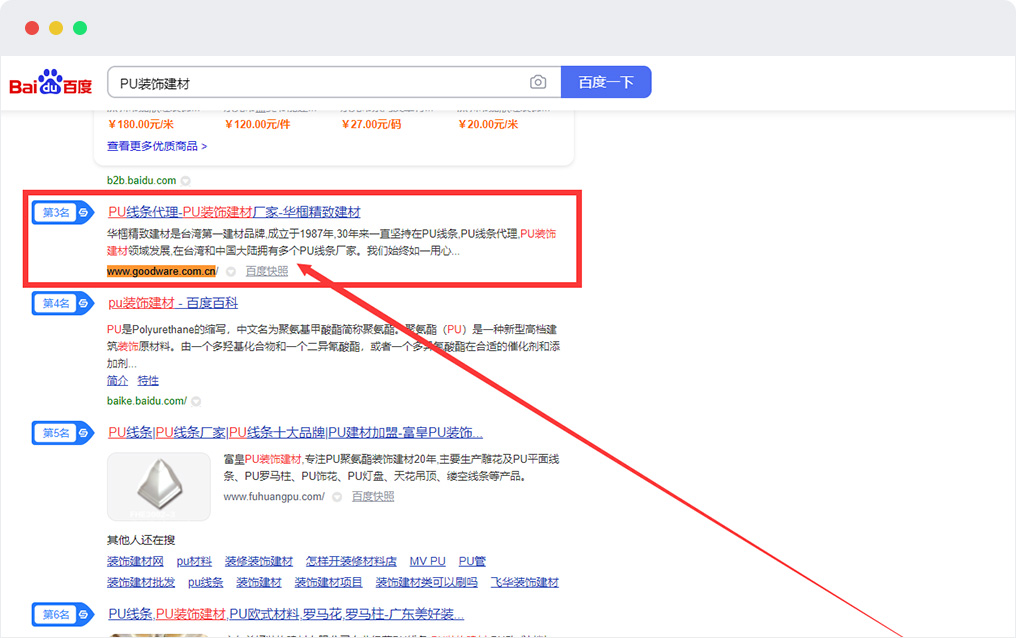The width and height of the screenshot is (1016, 638).
Task: Click the ¥27.00元/码 price
Action: [x=371, y=124]
